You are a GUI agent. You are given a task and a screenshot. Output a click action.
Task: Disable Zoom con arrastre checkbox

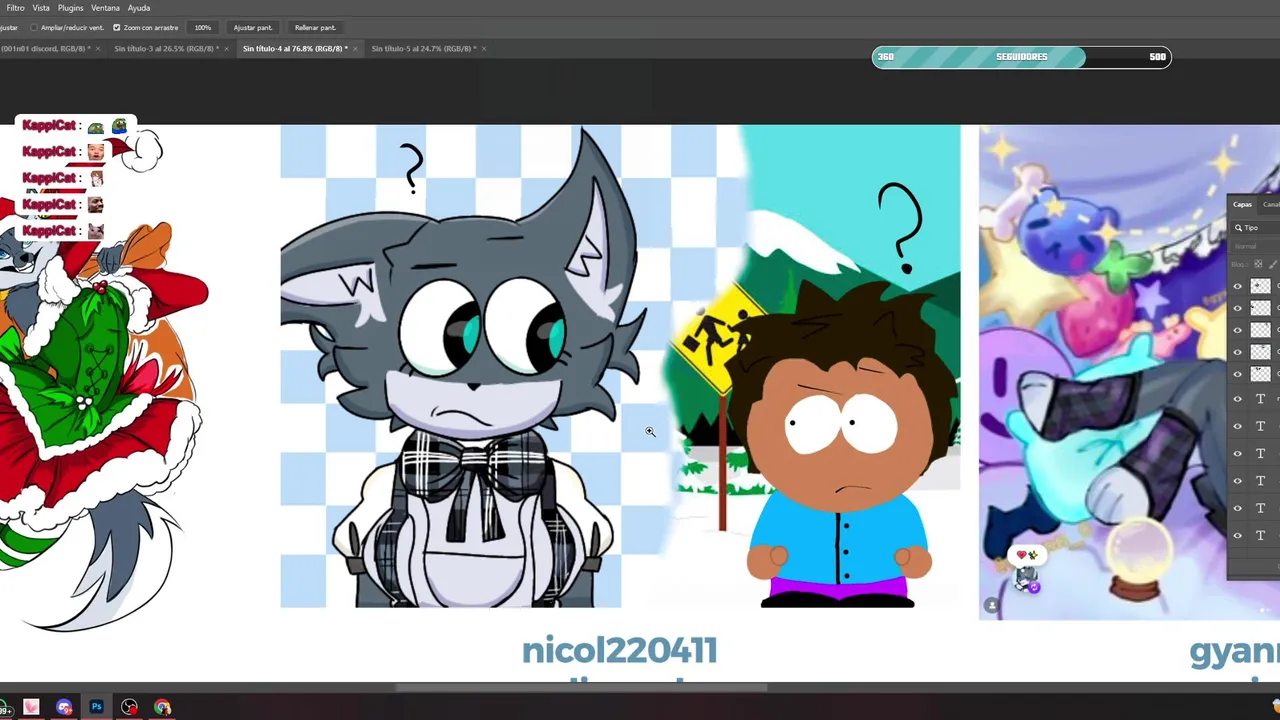pos(116,28)
